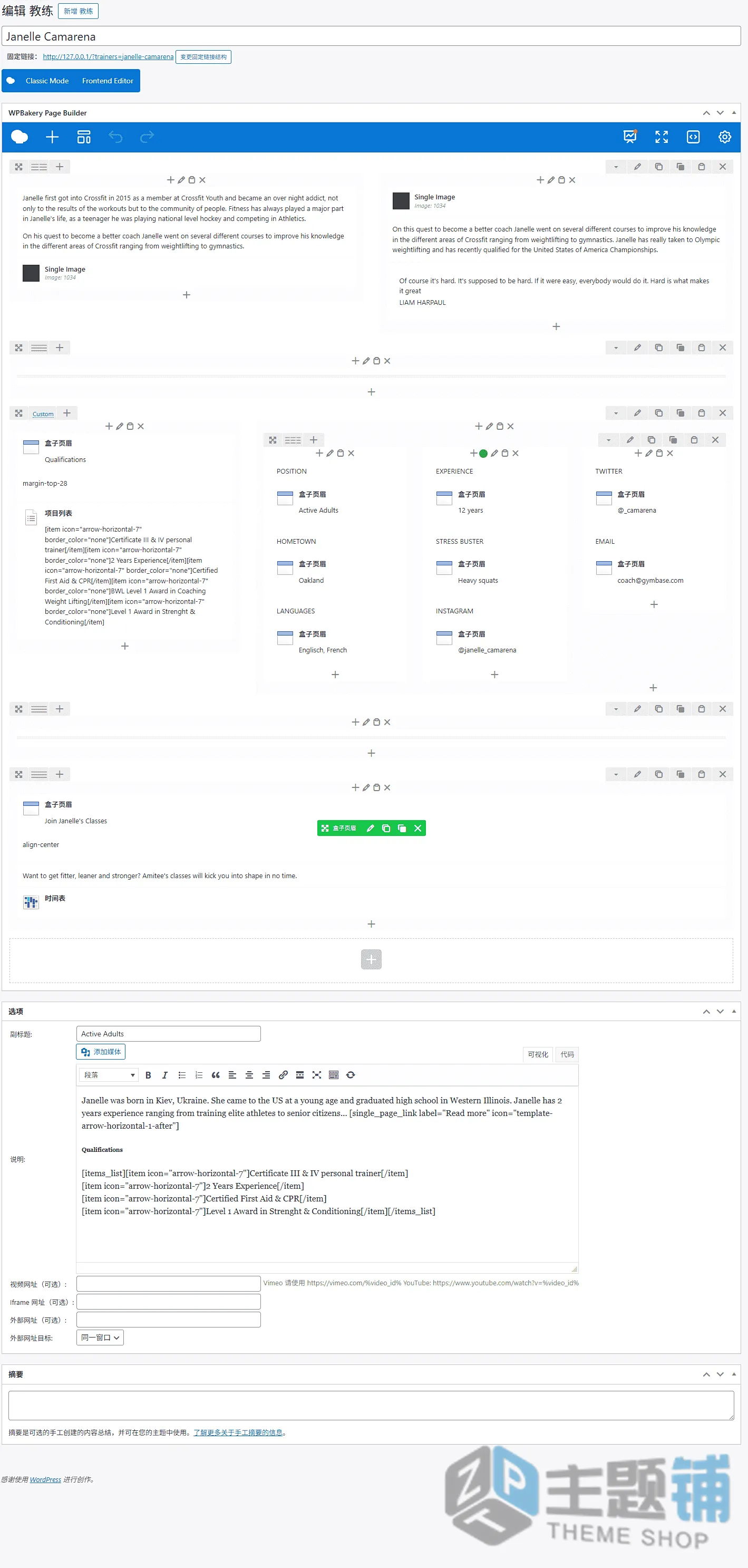The height and width of the screenshot is (1568, 748).
Task: Collapse the 选项 options metabox
Action: (734, 1011)
